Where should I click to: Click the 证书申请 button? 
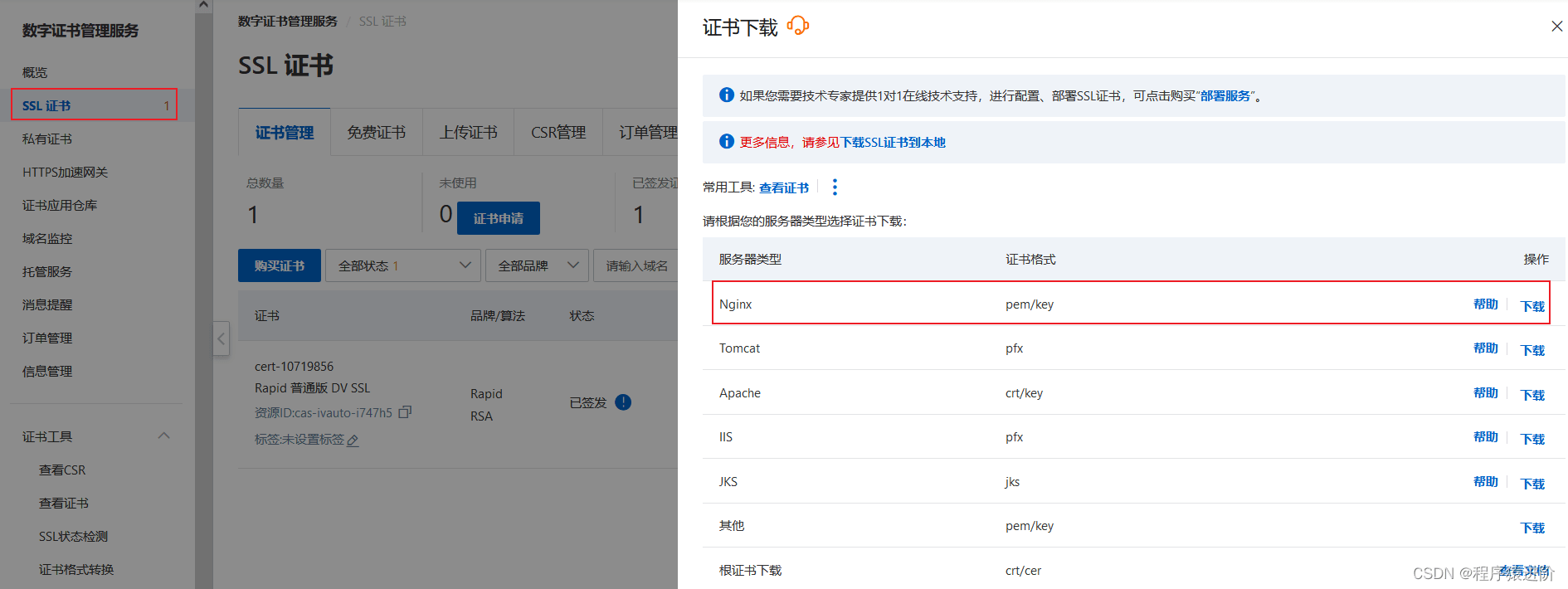pos(498,218)
